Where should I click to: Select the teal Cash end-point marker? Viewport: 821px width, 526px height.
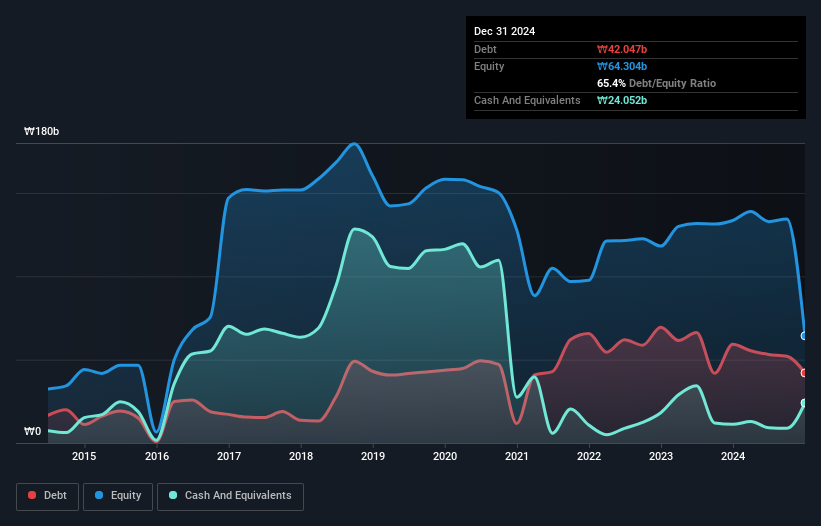(x=804, y=403)
